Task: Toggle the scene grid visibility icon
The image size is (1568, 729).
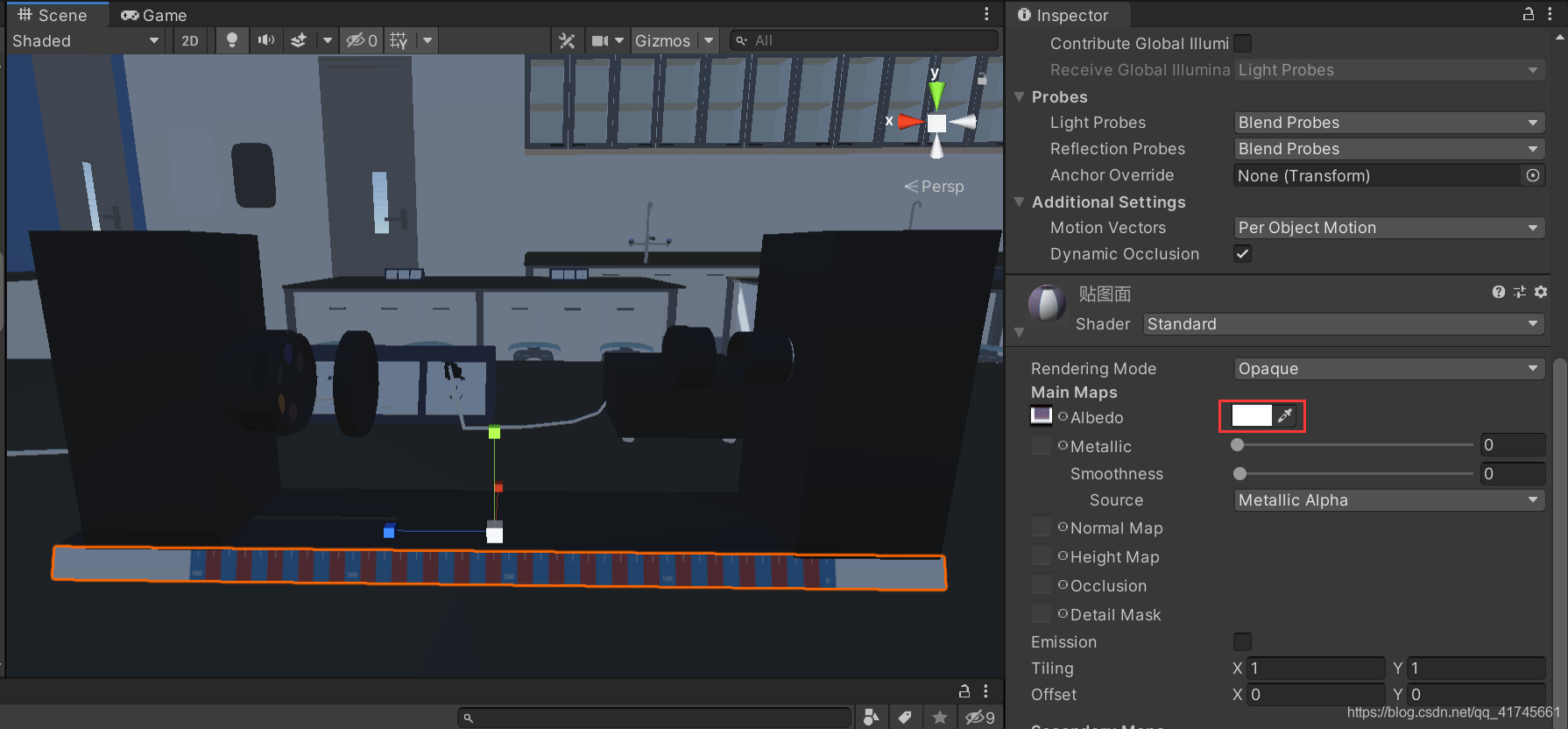Action: pyautogui.click(x=399, y=40)
